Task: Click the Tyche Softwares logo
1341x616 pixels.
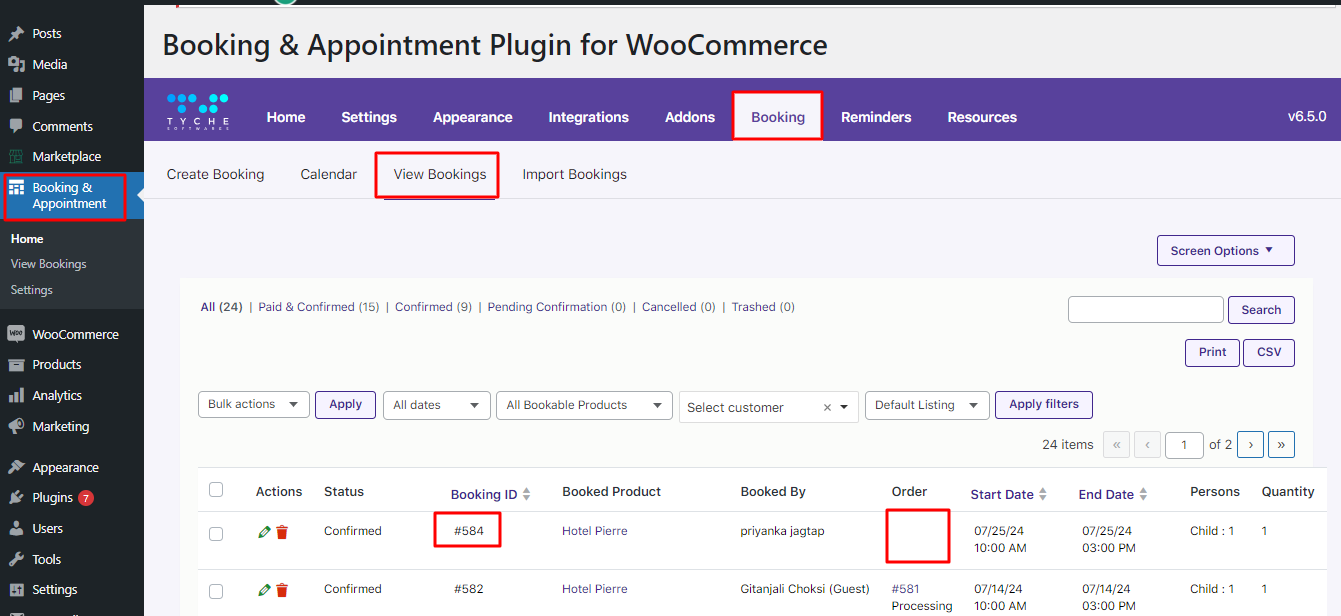Action: click(x=198, y=111)
